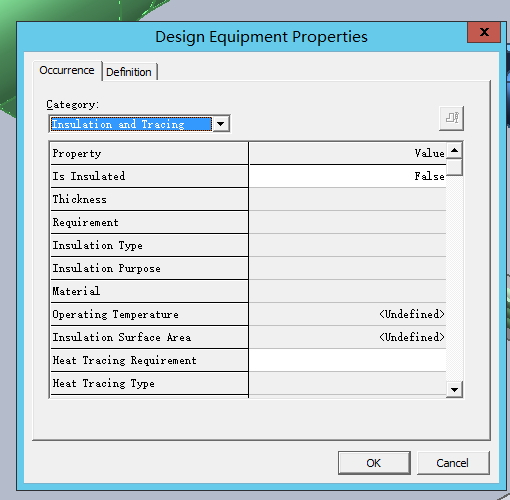Select the Insulation Surface Area property
510x500 pixels.
click(x=149, y=337)
